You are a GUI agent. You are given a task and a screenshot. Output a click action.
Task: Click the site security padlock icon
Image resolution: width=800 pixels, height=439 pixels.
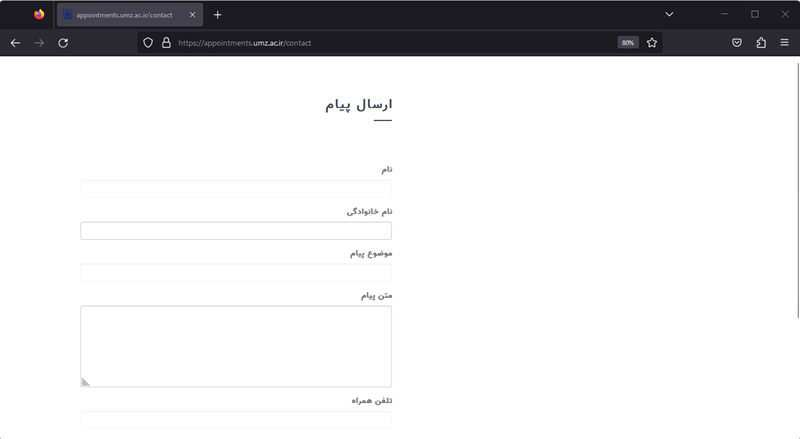click(x=166, y=43)
